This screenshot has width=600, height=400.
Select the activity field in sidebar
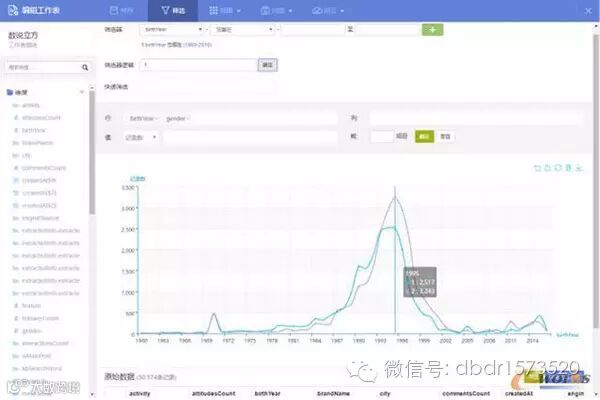[31, 105]
